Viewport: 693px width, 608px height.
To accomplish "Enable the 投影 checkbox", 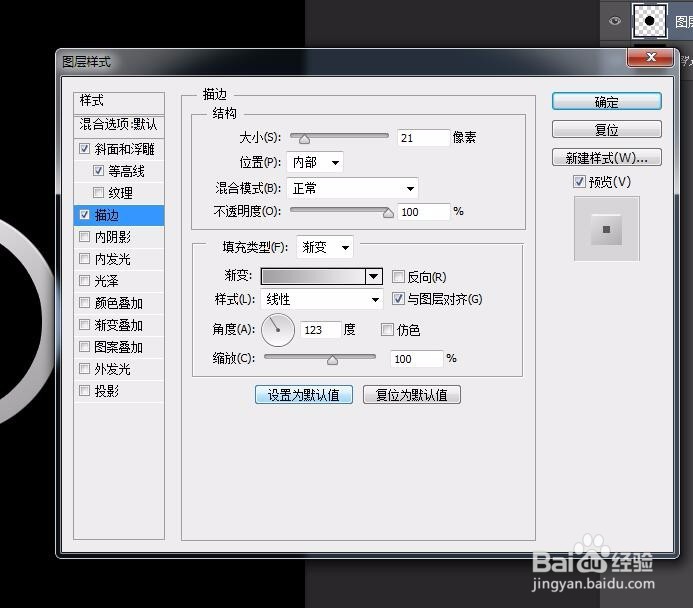I will pos(84,391).
